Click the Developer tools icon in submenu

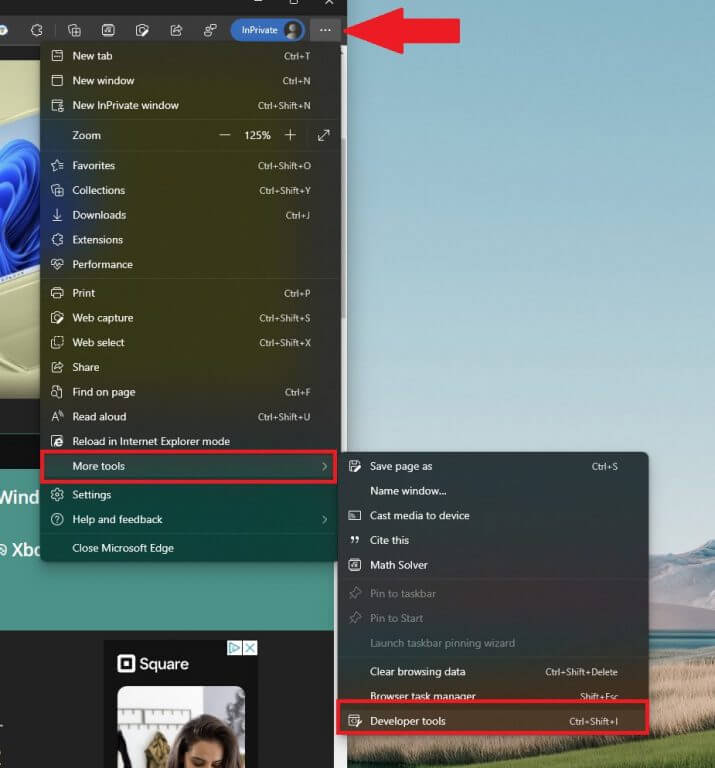(x=355, y=721)
